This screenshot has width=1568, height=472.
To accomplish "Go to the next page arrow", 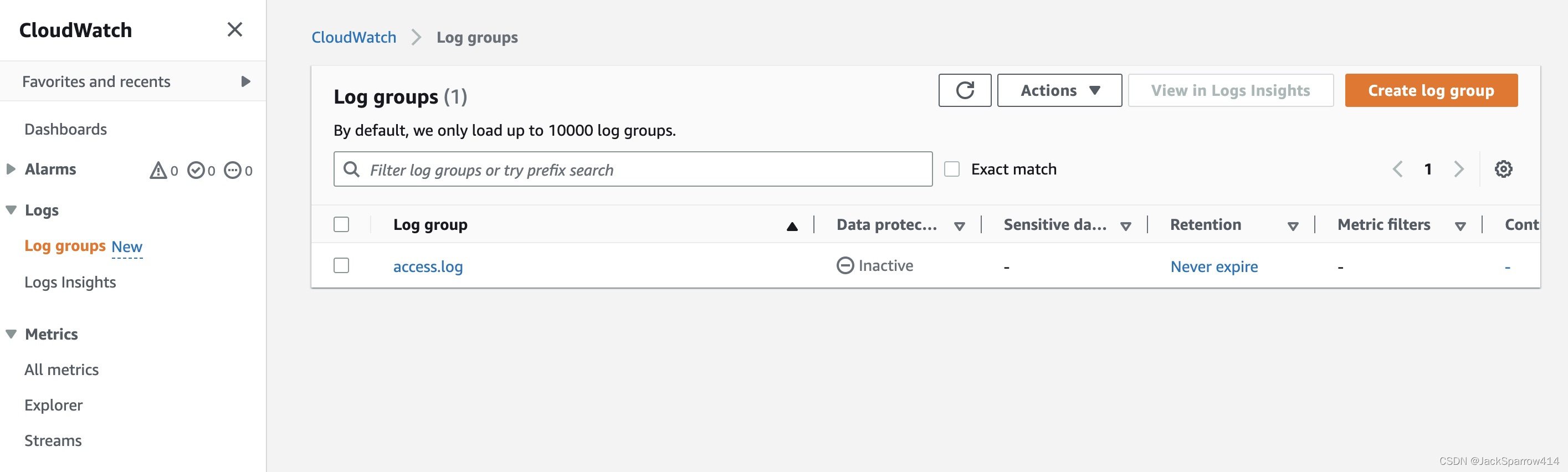I will tap(1459, 169).
